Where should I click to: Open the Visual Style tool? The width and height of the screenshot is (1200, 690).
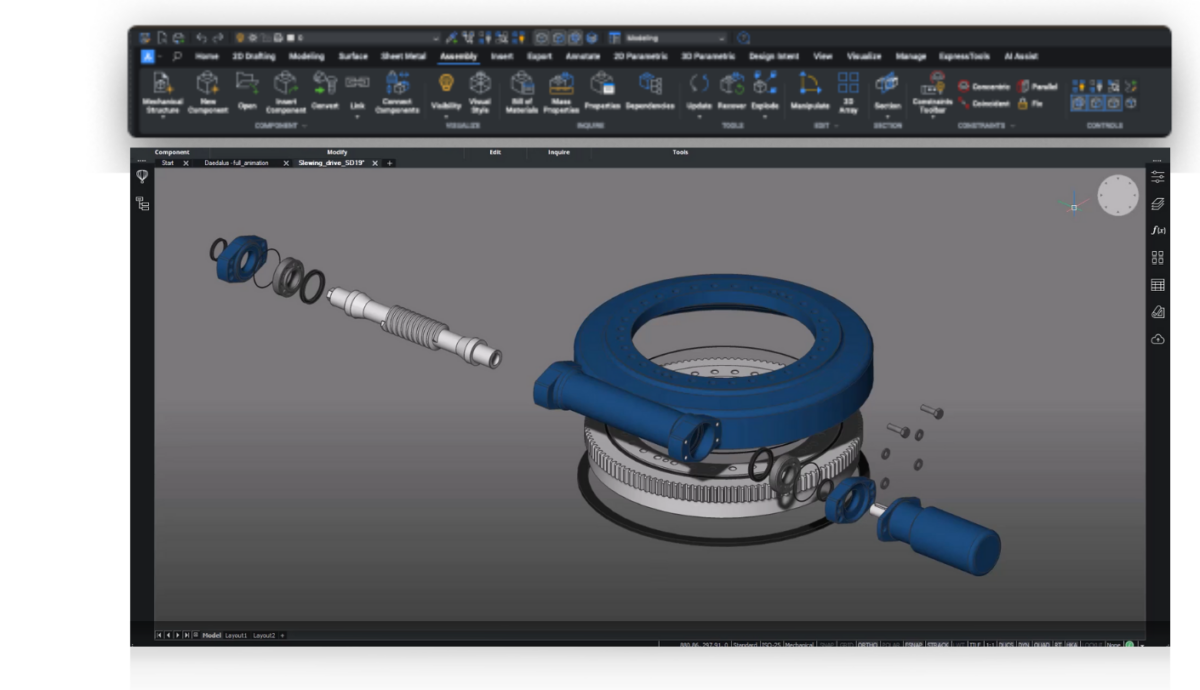coord(482,88)
